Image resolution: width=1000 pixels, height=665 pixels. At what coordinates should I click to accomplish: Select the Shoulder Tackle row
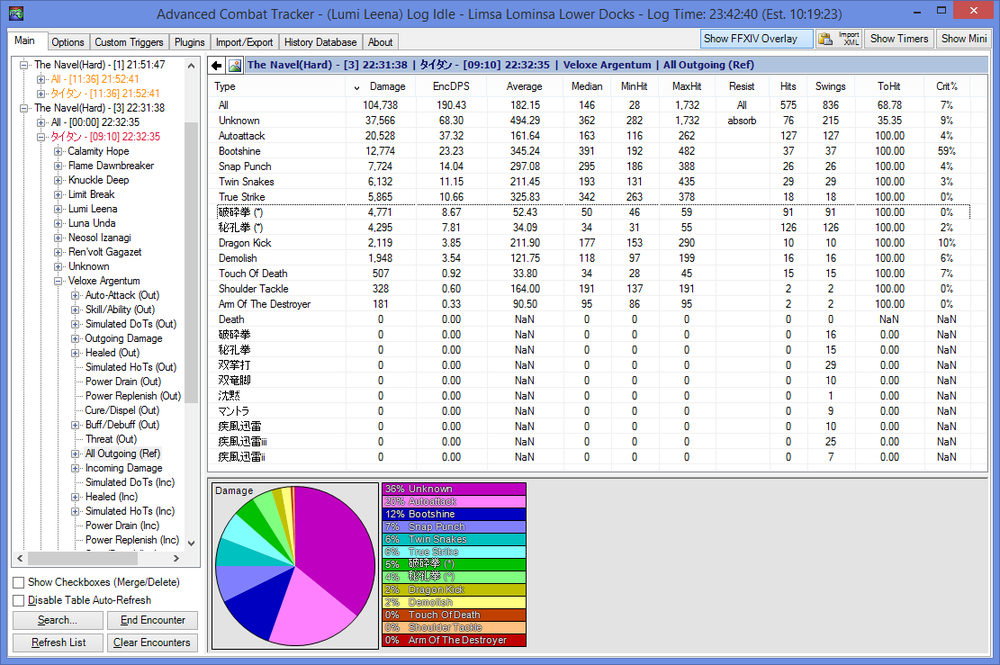(x=593, y=289)
